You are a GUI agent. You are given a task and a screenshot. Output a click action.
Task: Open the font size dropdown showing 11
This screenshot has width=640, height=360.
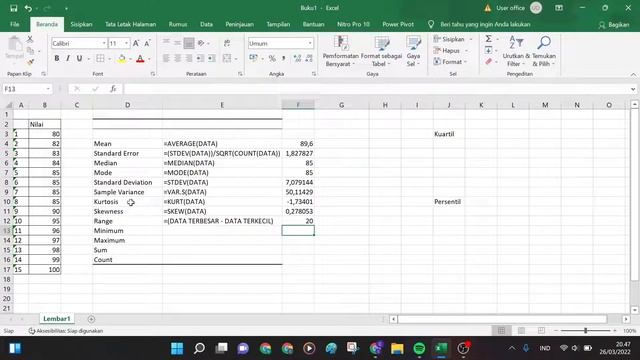pos(127,43)
